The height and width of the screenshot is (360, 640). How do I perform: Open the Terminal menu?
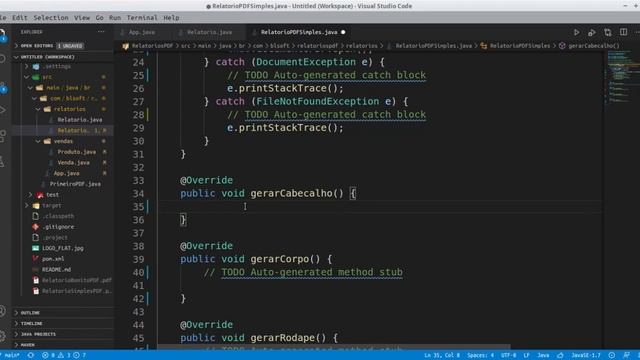click(x=142, y=18)
